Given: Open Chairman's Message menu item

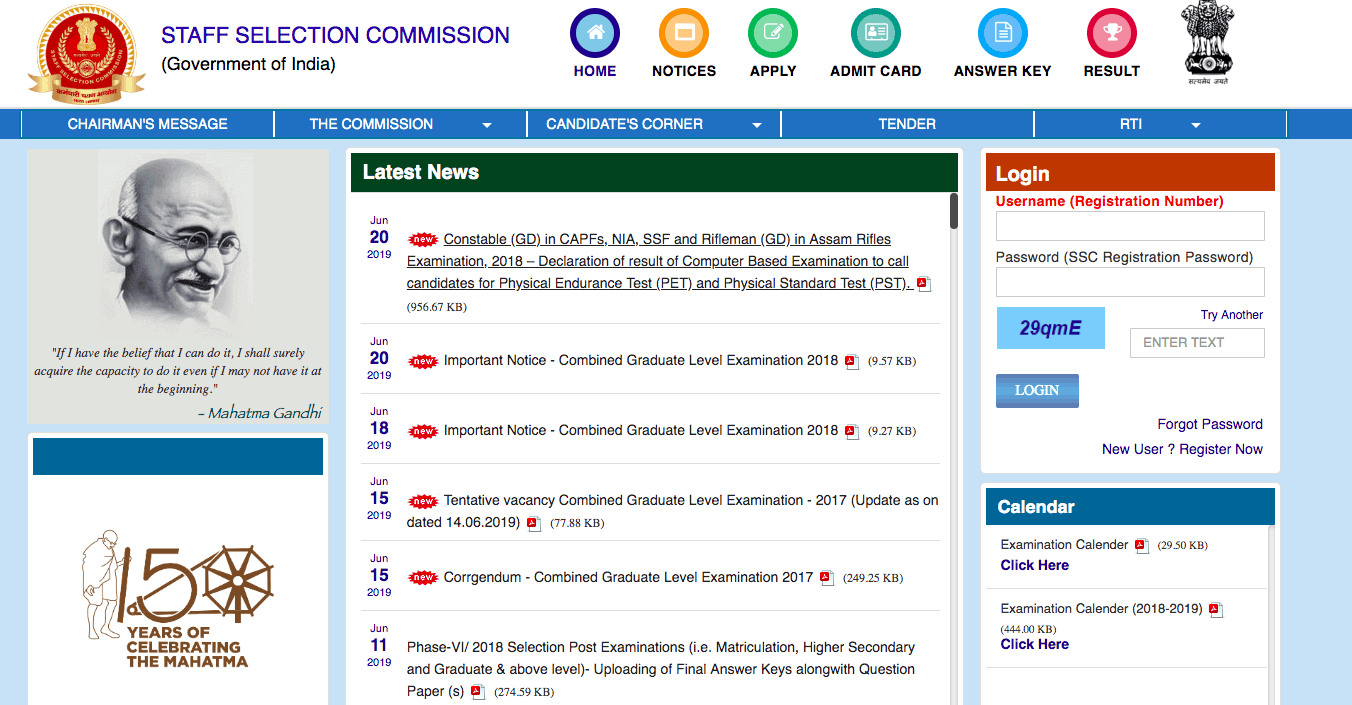Looking at the screenshot, I should click(x=147, y=124).
